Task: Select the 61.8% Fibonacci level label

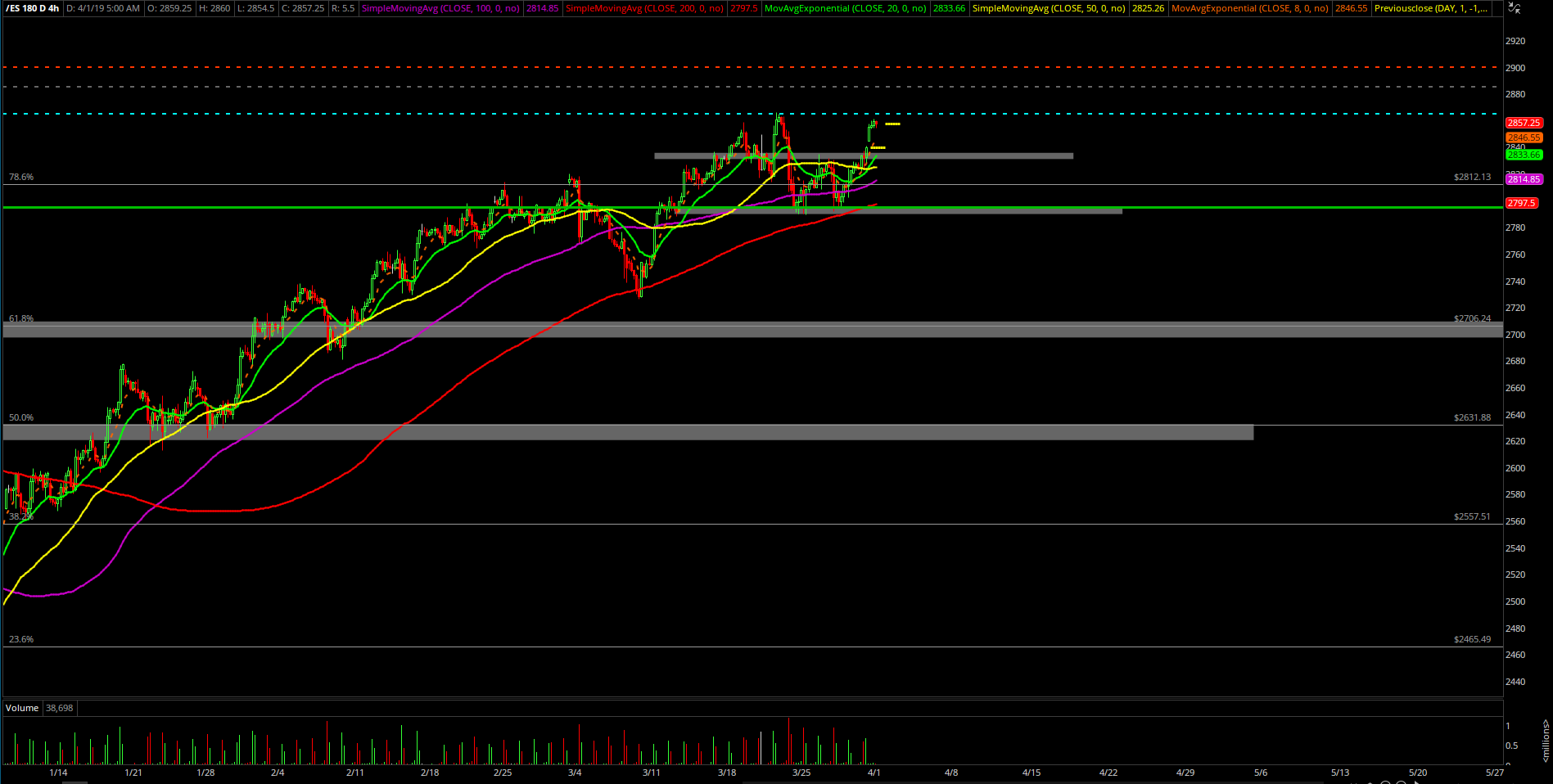Action: (21, 318)
